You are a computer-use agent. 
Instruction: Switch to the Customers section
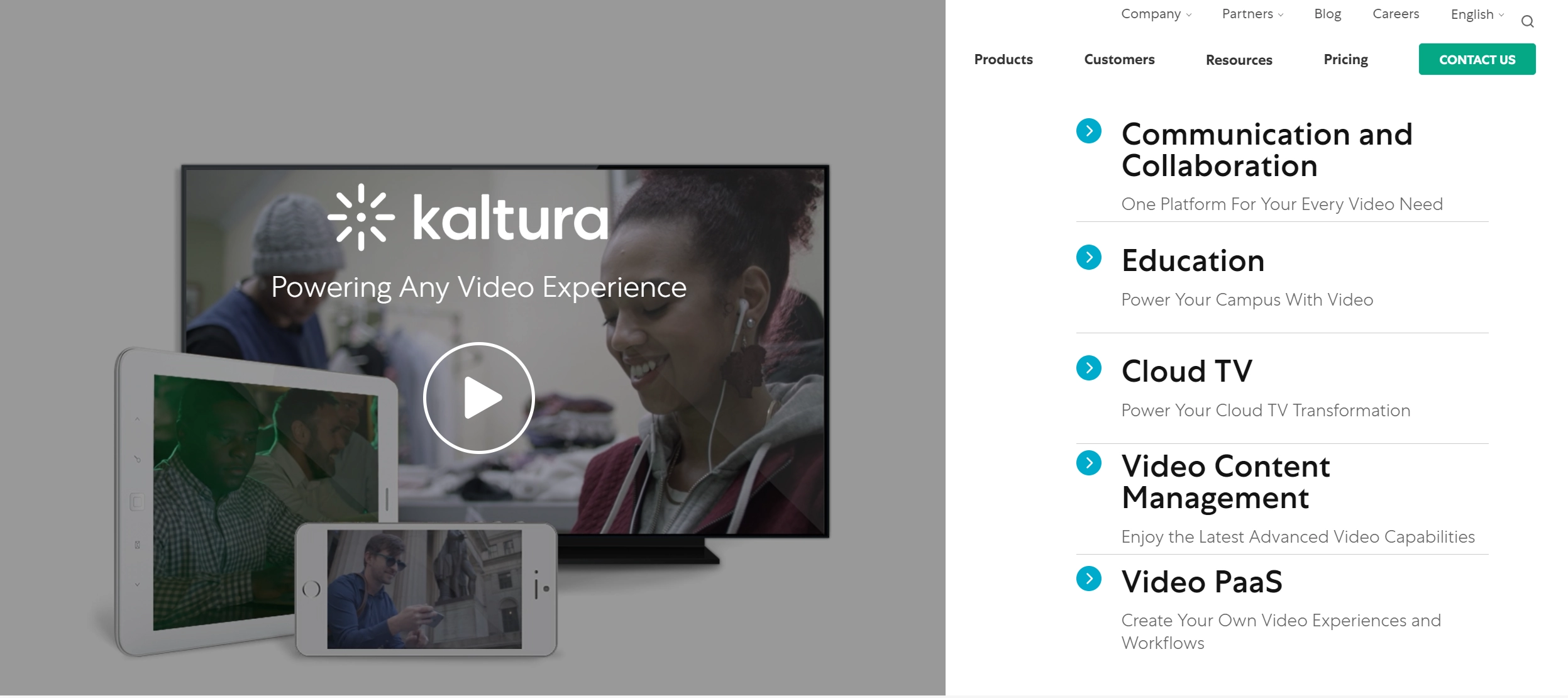click(x=1118, y=59)
